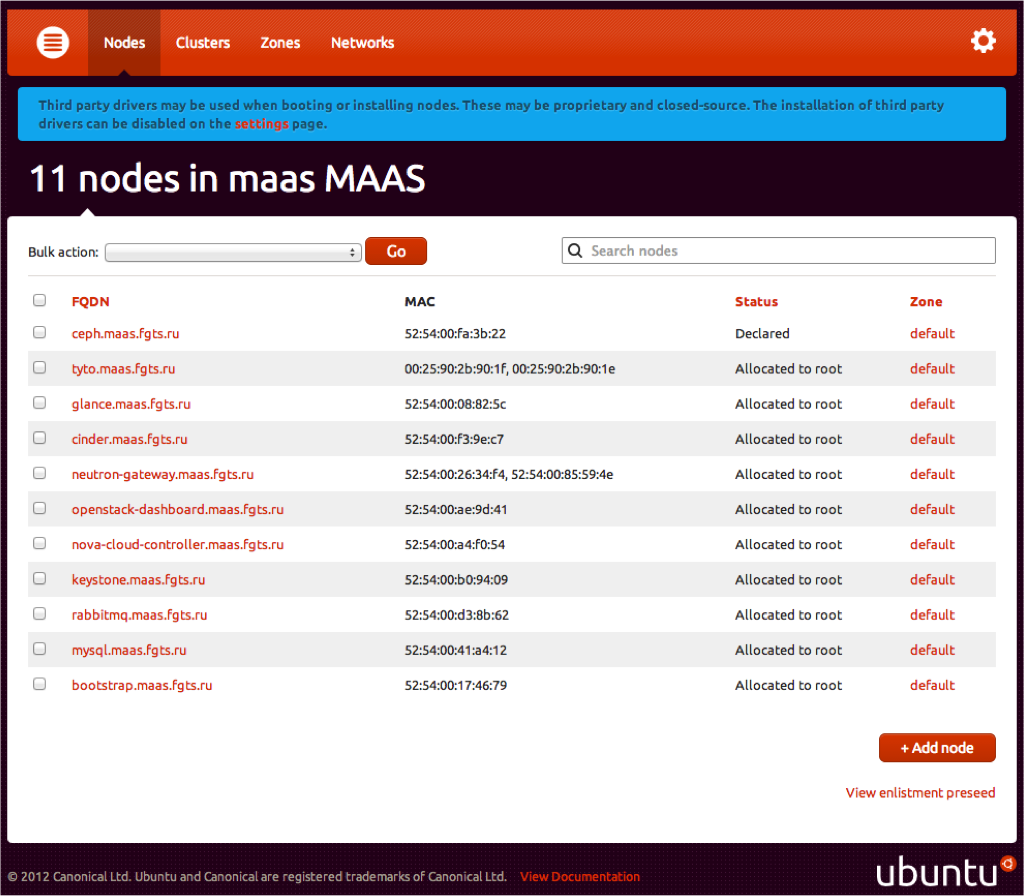
Task: Click MAC 52:54:00:fa:3b:22
Action: [x=455, y=334]
